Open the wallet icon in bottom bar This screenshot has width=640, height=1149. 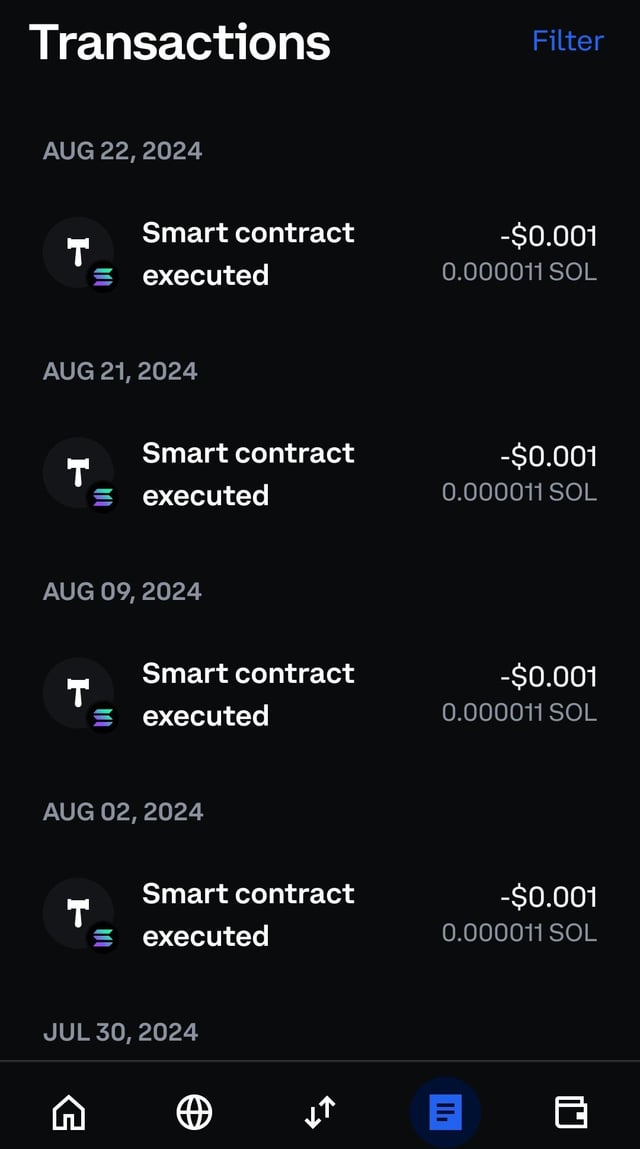click(x=570, y=1111)
